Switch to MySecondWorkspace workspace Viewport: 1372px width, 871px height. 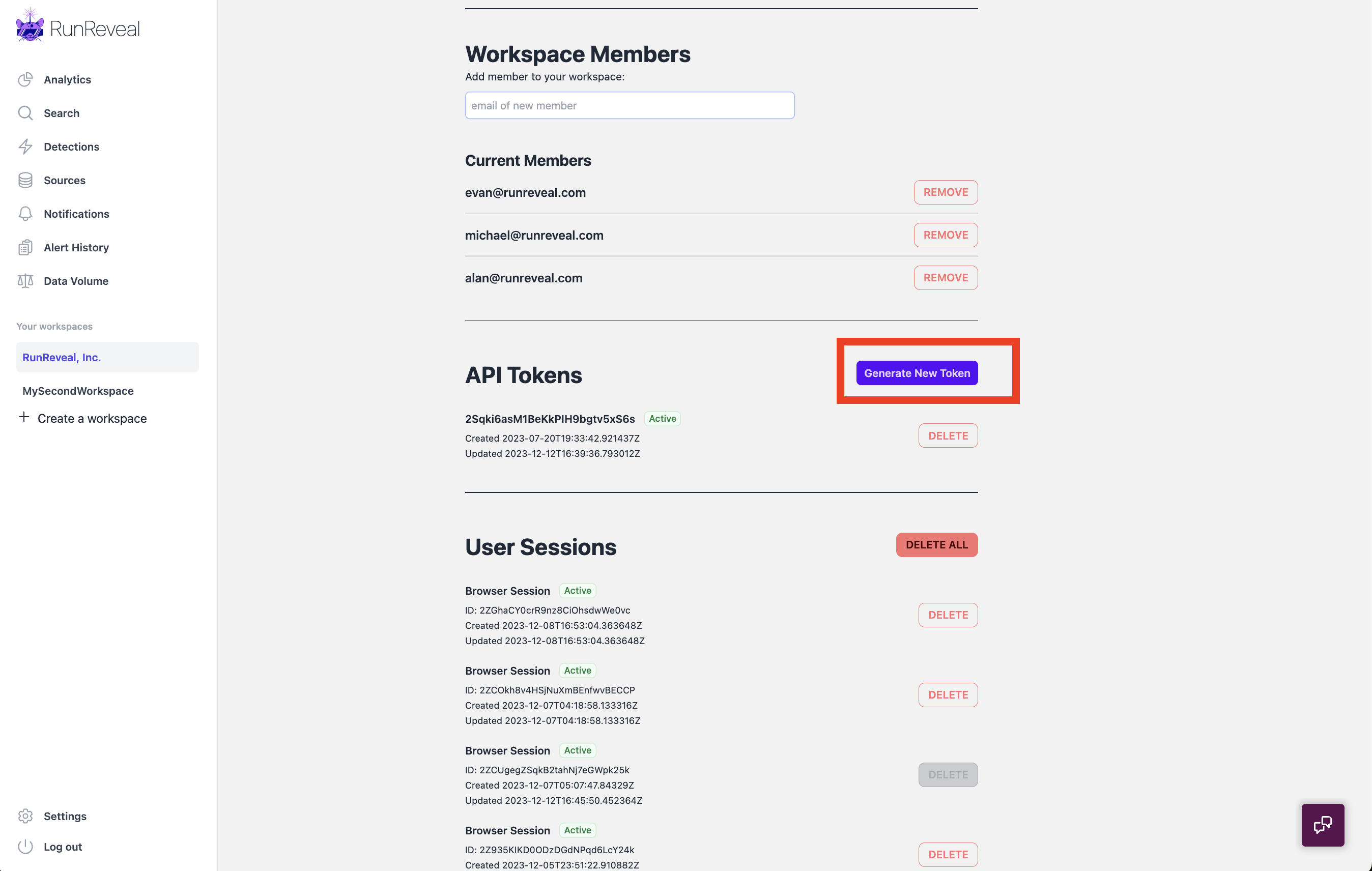pos(78,391)
